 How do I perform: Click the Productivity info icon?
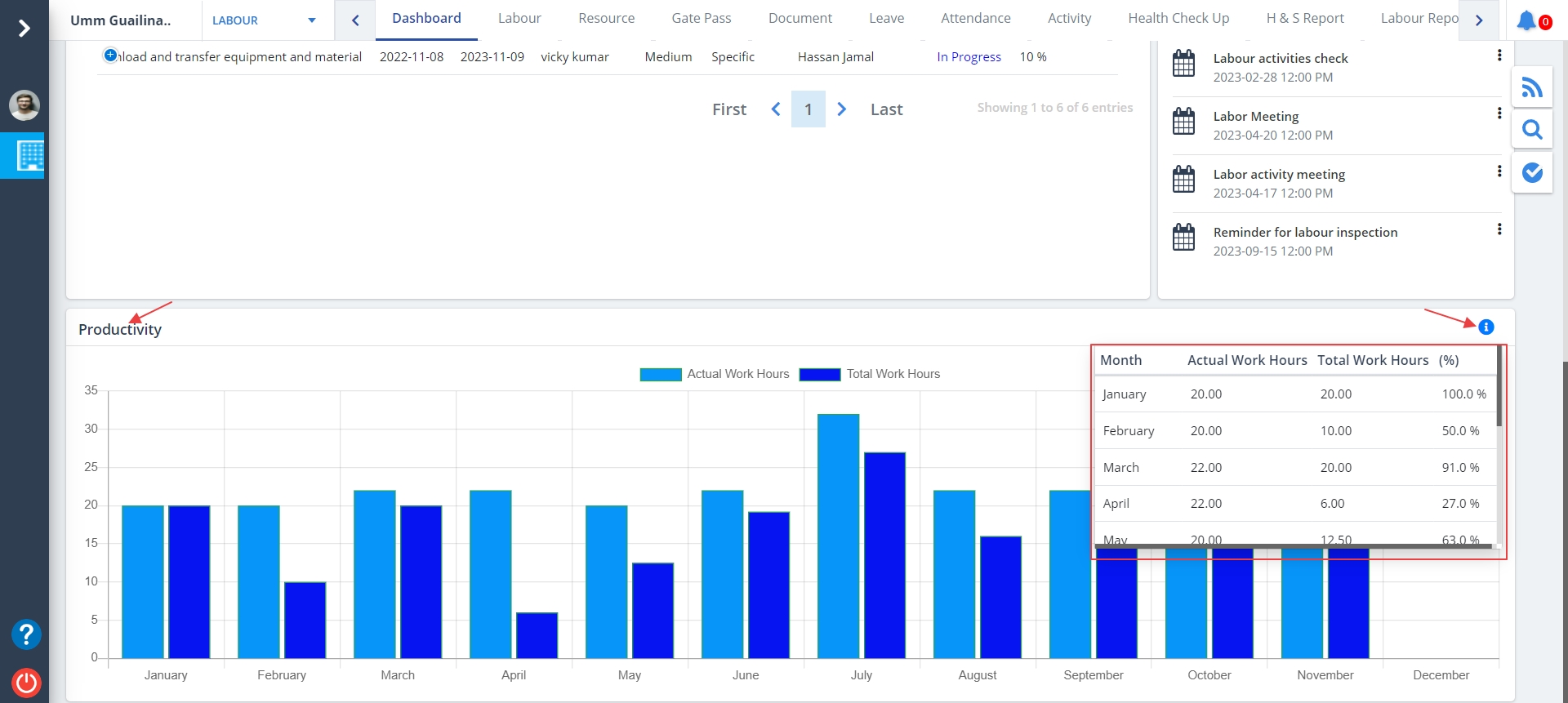[1486, 327]
